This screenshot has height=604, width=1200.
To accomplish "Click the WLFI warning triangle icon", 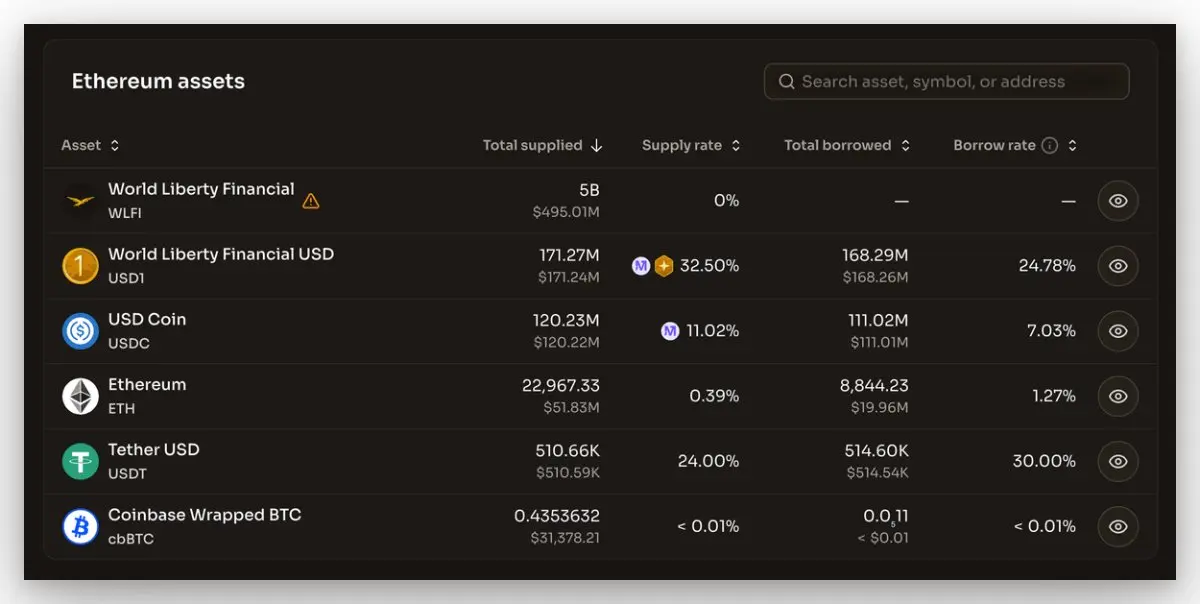I will 311,201.
